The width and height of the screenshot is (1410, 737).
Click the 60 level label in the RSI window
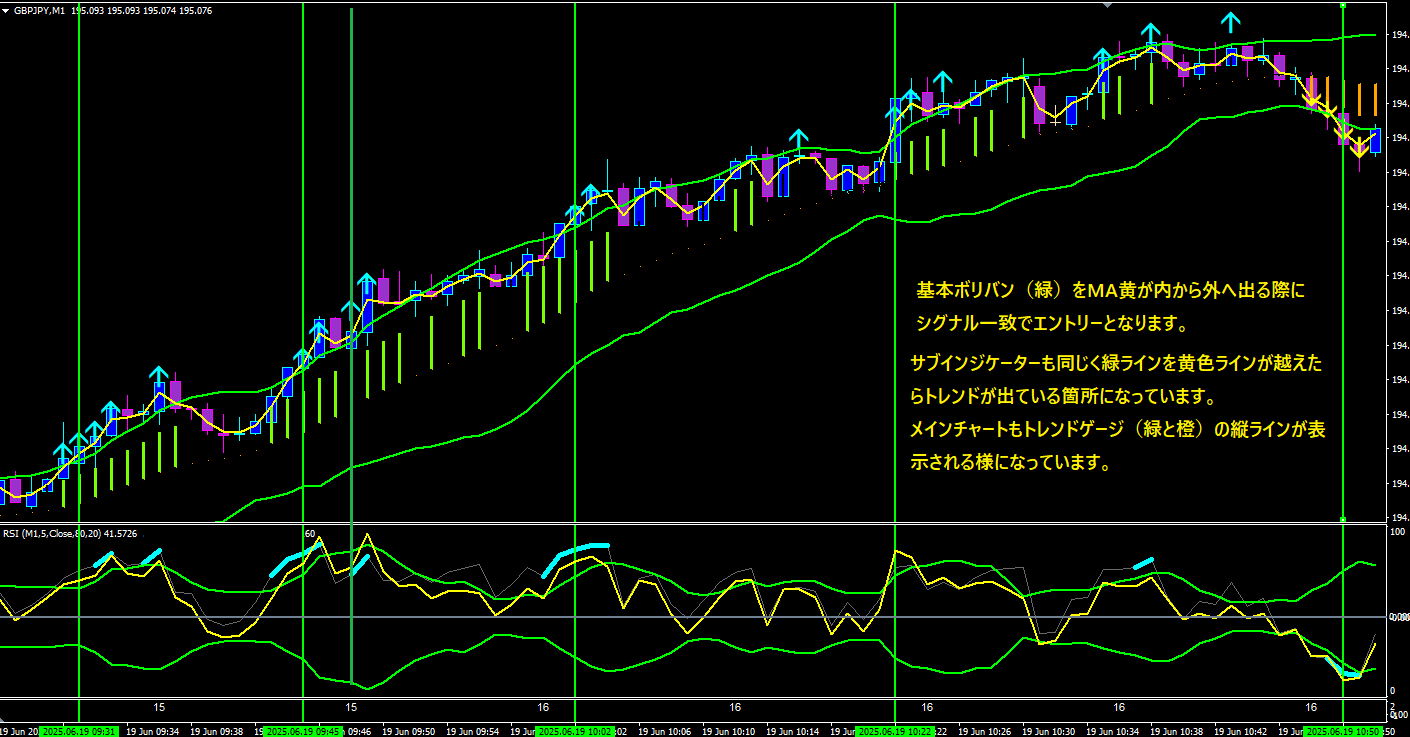310,534
